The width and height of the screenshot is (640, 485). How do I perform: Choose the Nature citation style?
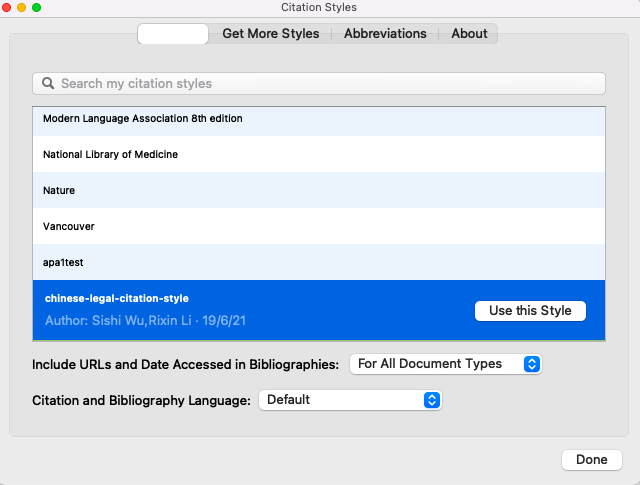click(x=319, y=190)
